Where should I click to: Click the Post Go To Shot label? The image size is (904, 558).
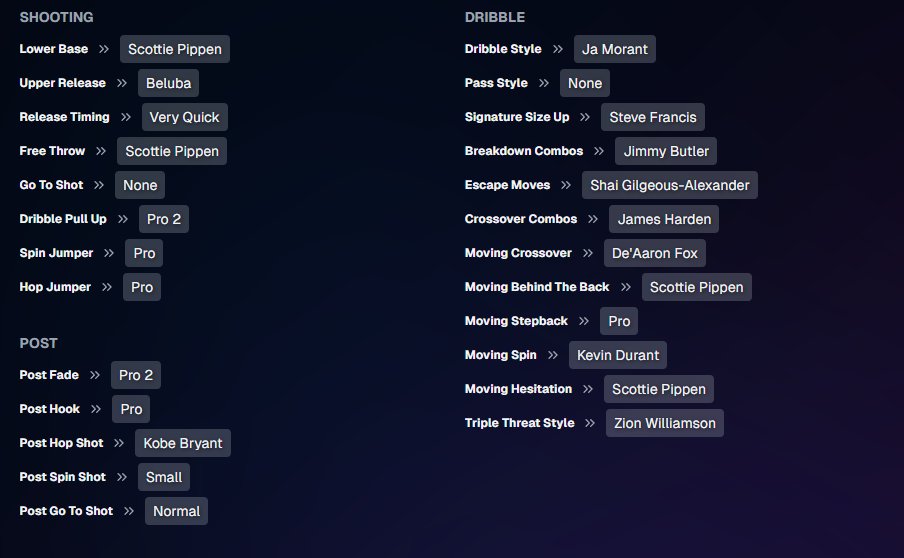click(x=66, y=511)
